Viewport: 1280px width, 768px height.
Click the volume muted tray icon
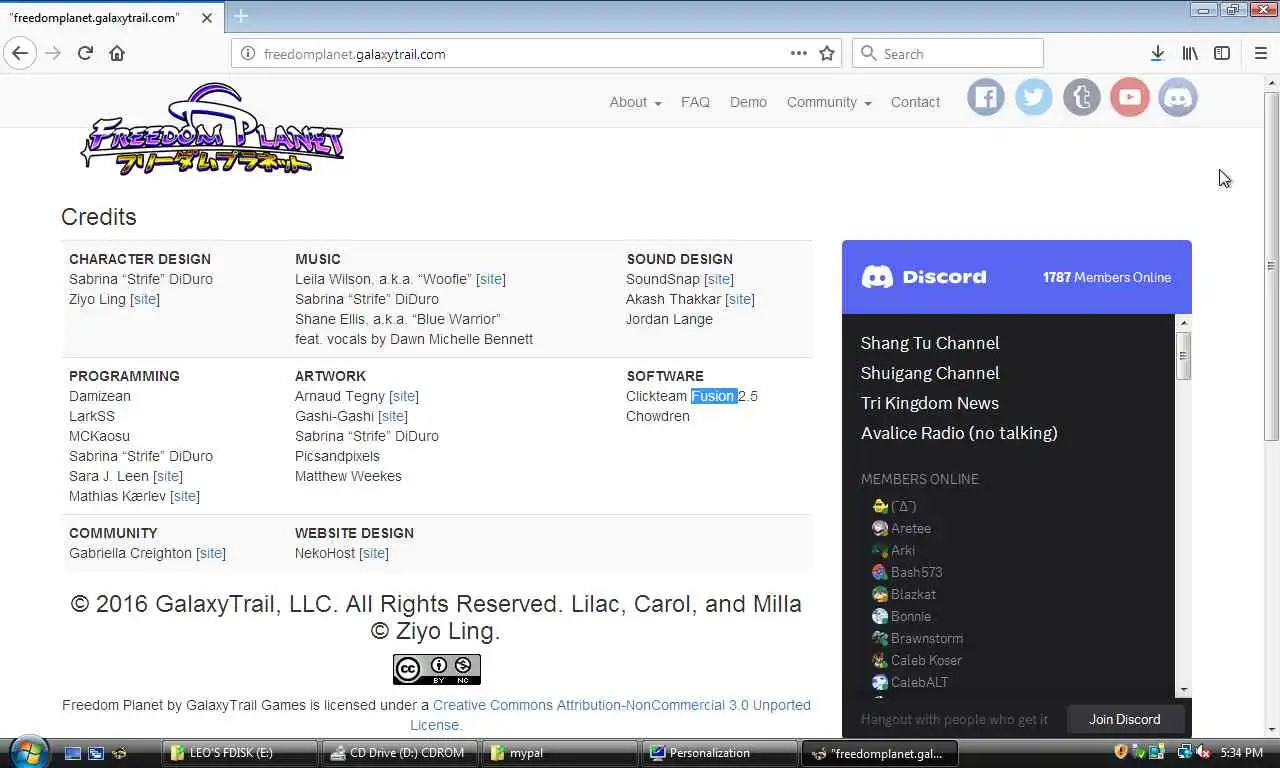point(1203,752)
